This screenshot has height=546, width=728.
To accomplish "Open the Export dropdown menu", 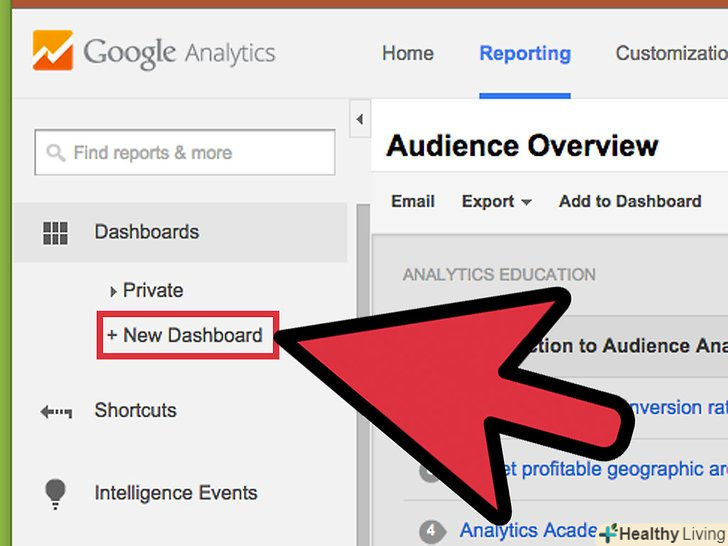I will (x=497, y=202).
